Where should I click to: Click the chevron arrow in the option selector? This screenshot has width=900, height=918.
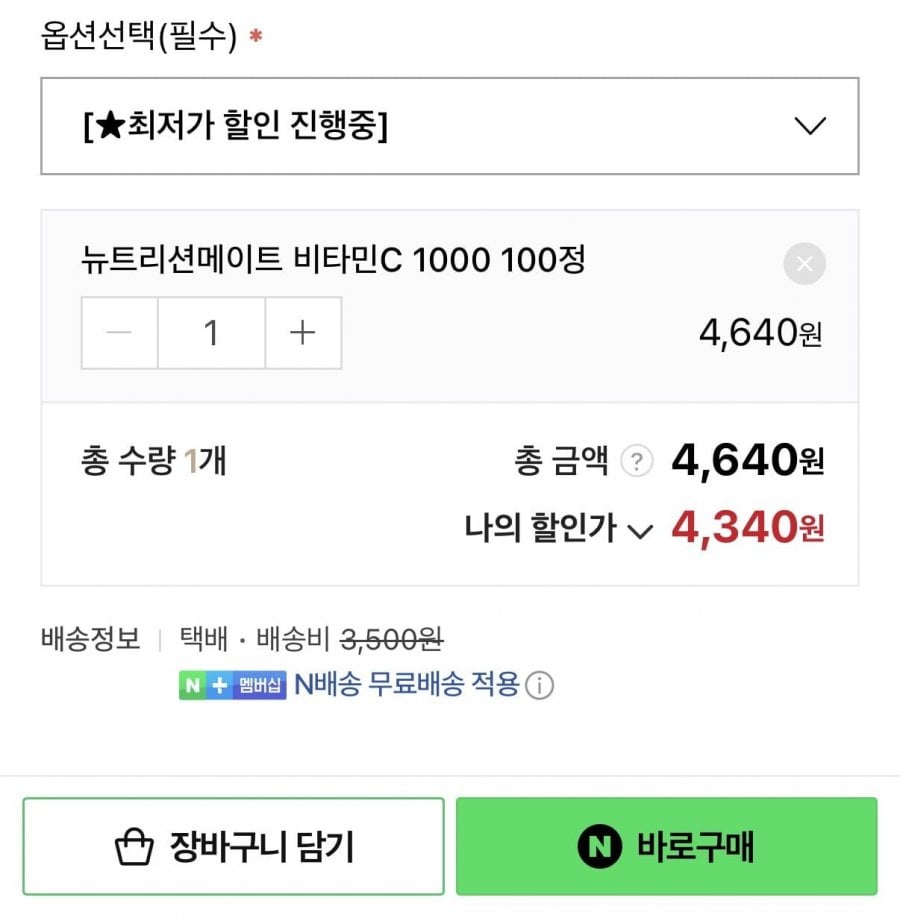pyautogui.click(x=808, y=126)
